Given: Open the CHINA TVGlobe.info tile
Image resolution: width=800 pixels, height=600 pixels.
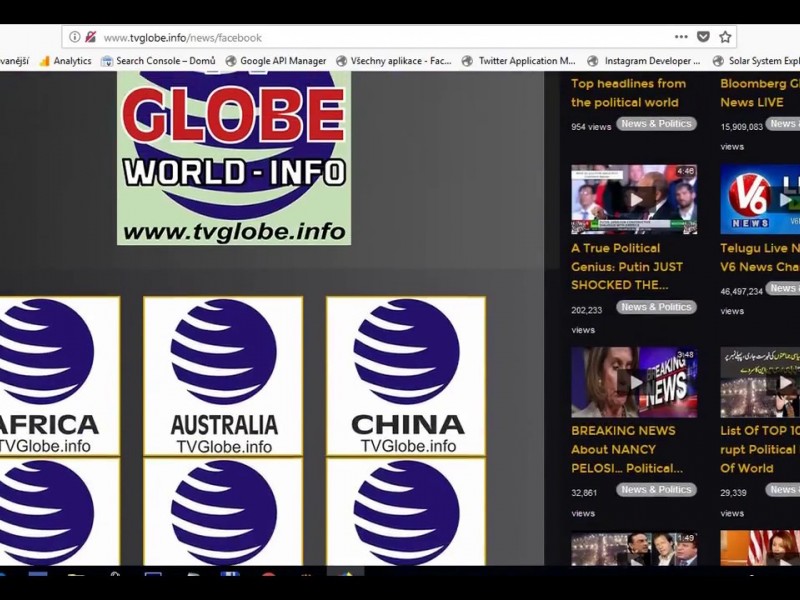Looking at the screenshot, I should [x=406, y=376].
